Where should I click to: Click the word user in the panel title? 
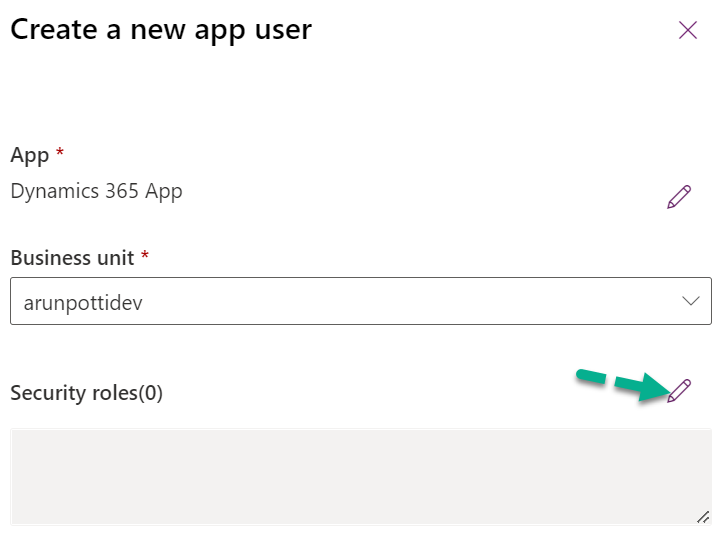(x=283, y=30)
